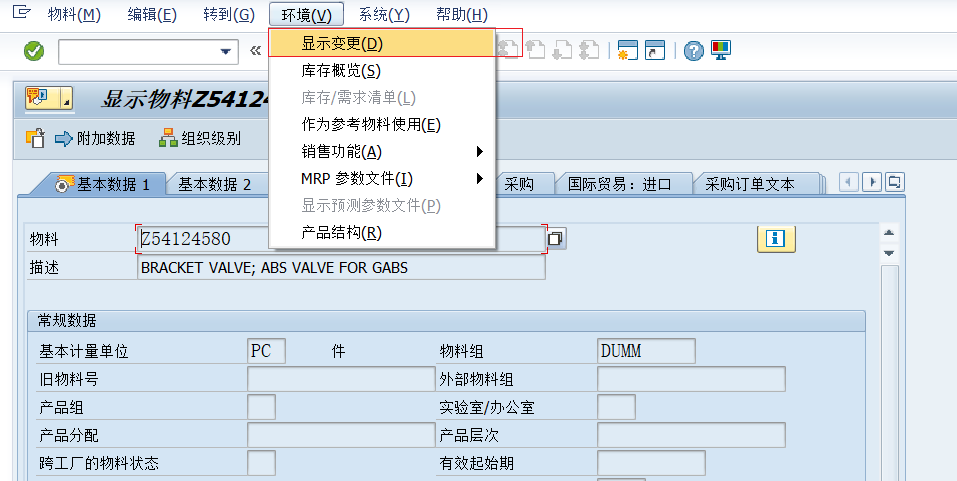Generate a desktop shortcut icon
Screen dimensions: 957x481
pos(655,50)
